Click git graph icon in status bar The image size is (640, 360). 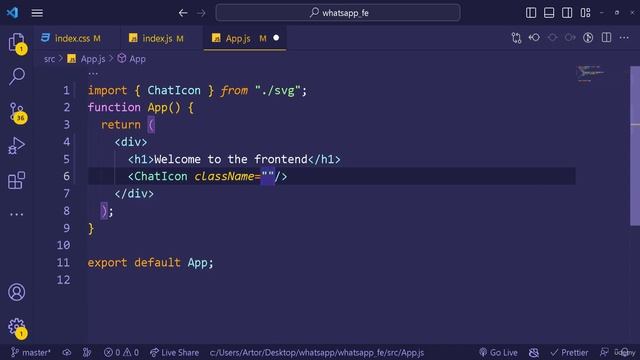pyautogui.click(x=87, y=352)
